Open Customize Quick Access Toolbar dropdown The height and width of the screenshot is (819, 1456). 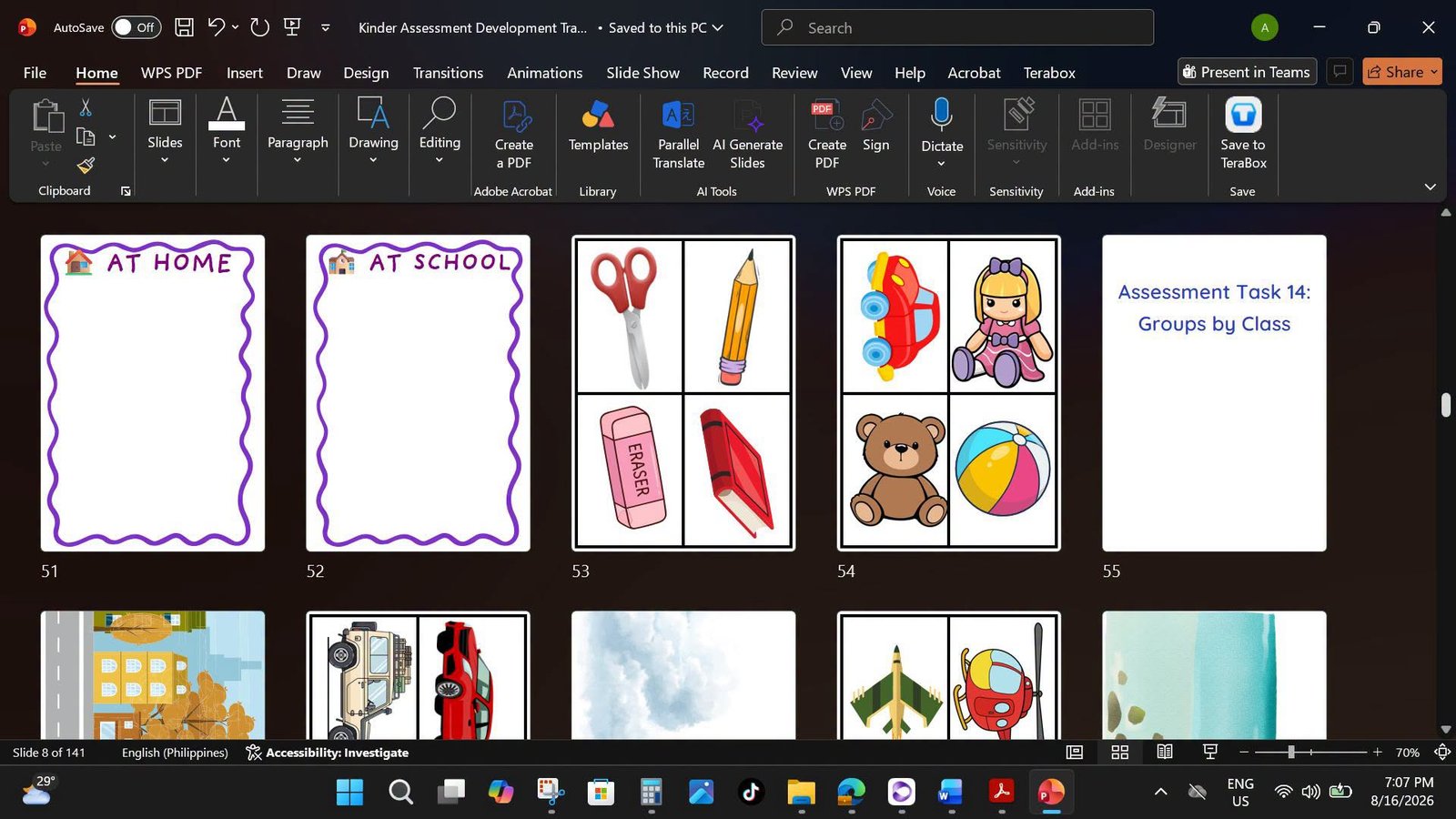pyautogui.click(x=325, y=27)
